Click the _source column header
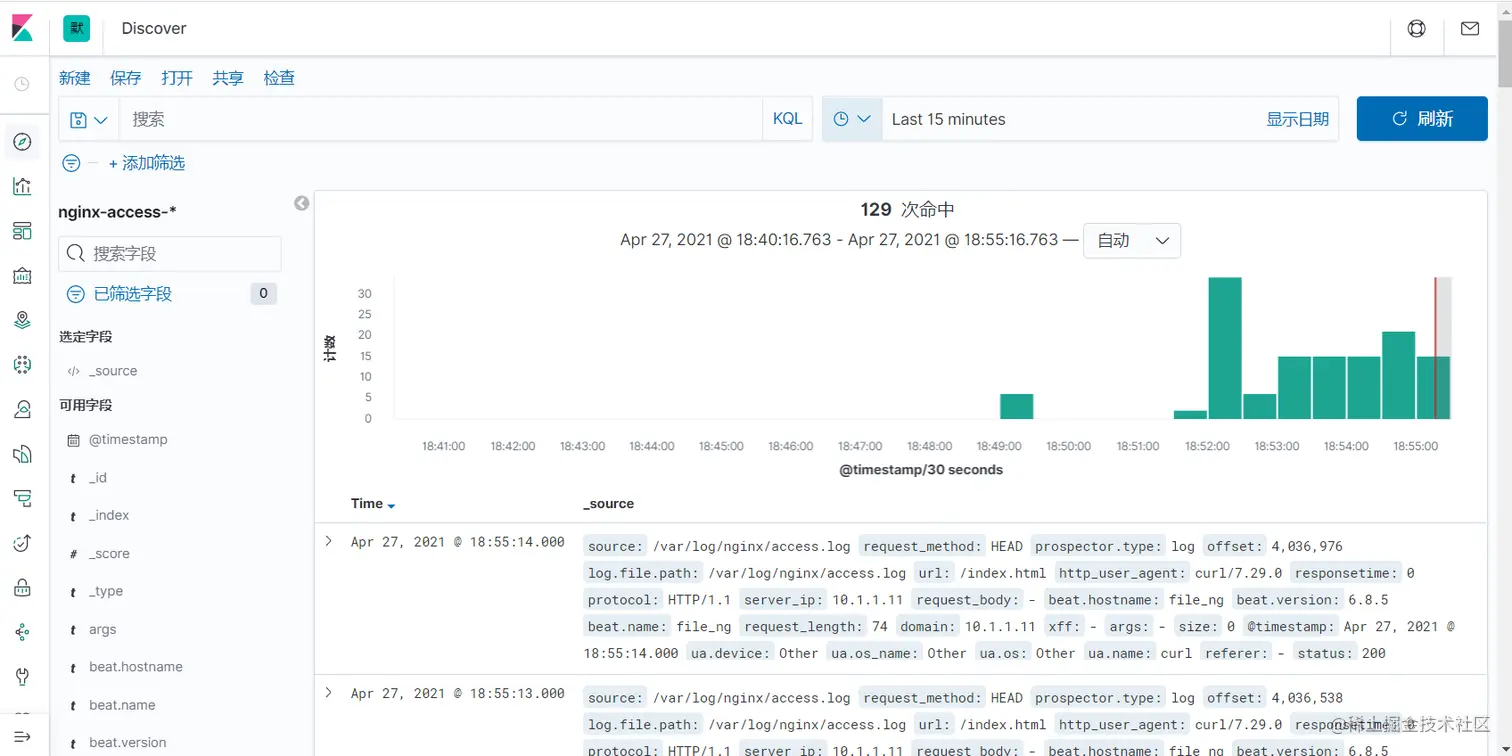 (608, 504)
